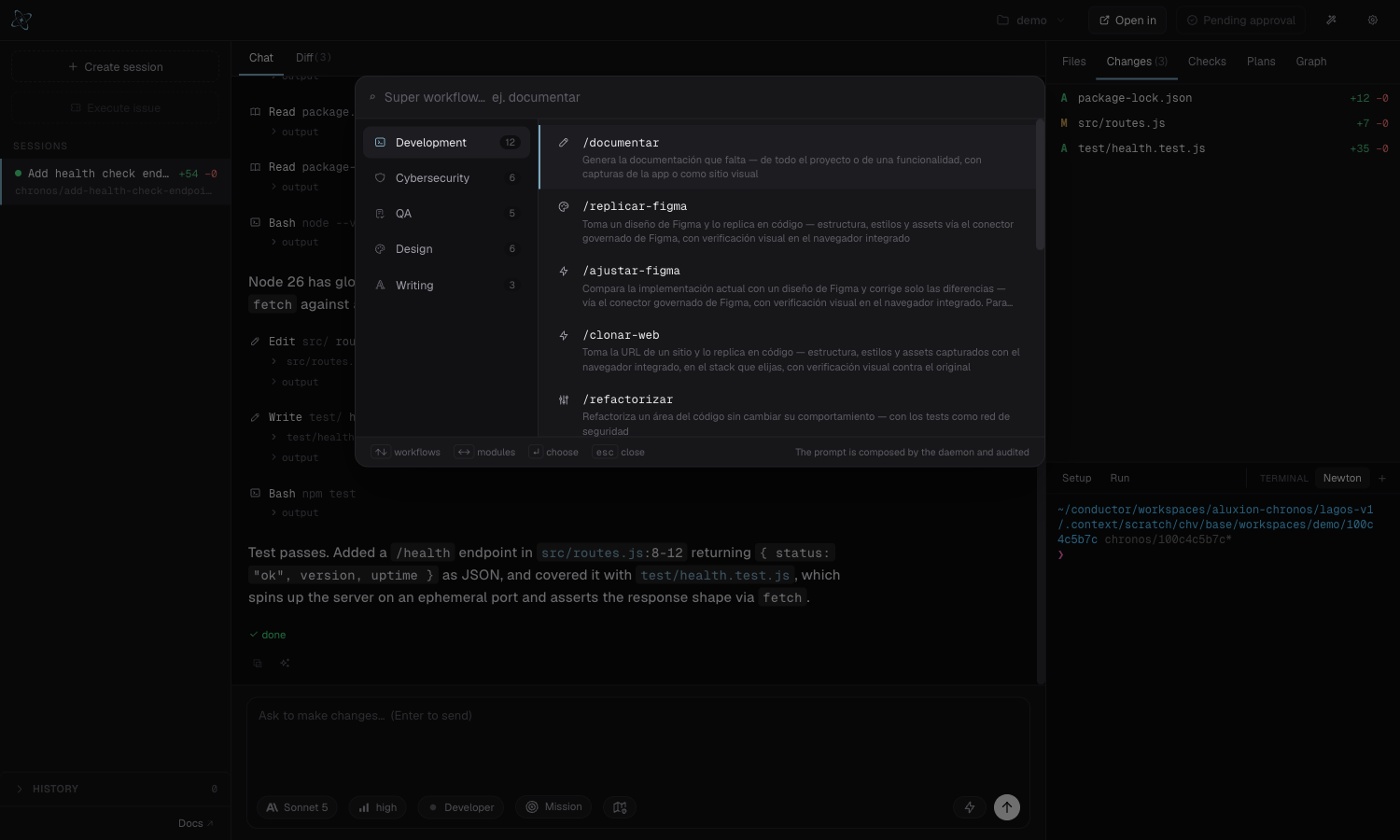Open the QA workflow category
The height and width of the screenshot is (840, 1400).
(x=446, y=214)
